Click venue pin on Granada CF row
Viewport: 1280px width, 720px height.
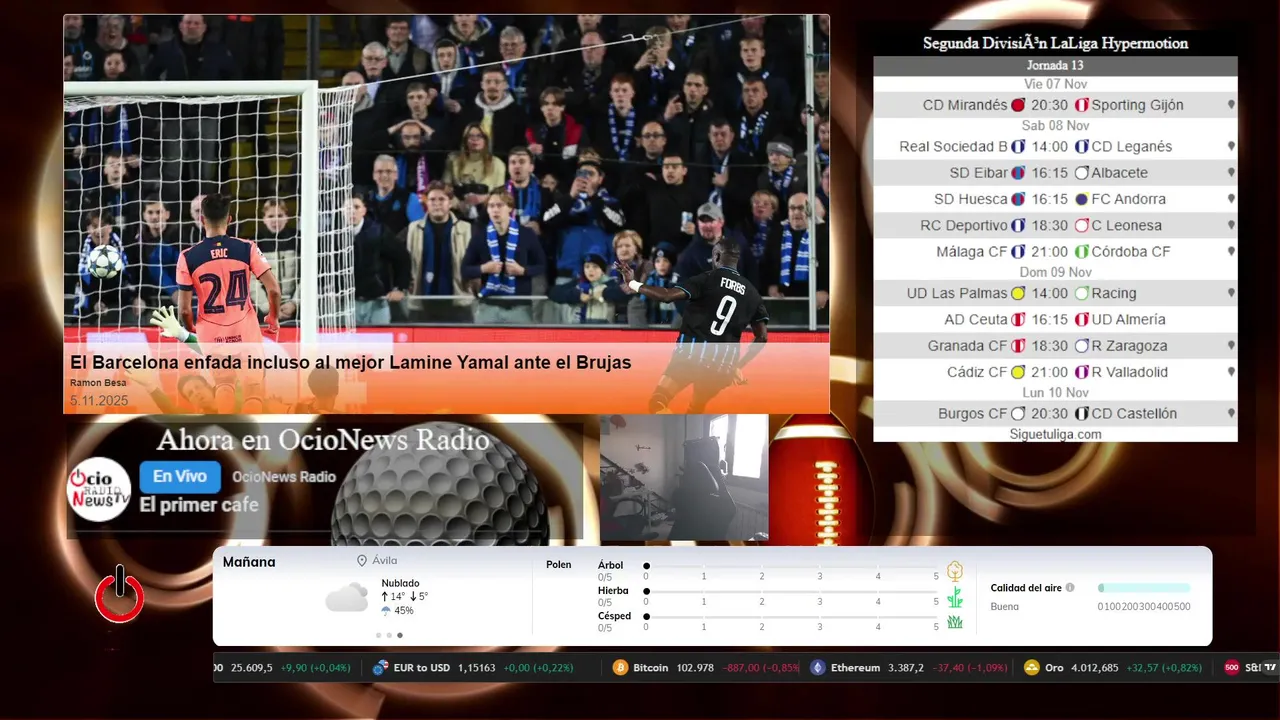[1231, 346]
